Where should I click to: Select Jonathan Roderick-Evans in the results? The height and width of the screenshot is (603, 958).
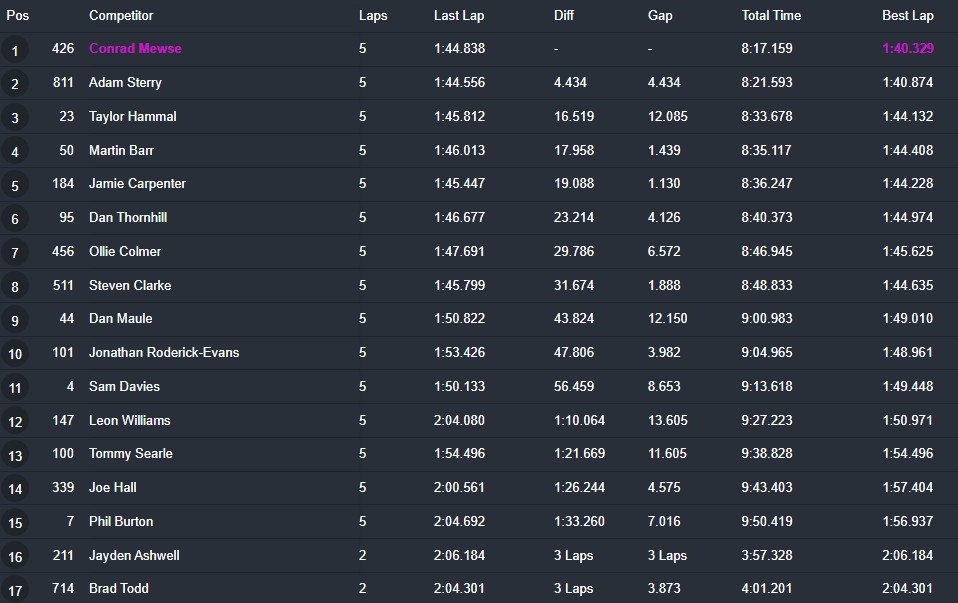[x=164, y=353]
